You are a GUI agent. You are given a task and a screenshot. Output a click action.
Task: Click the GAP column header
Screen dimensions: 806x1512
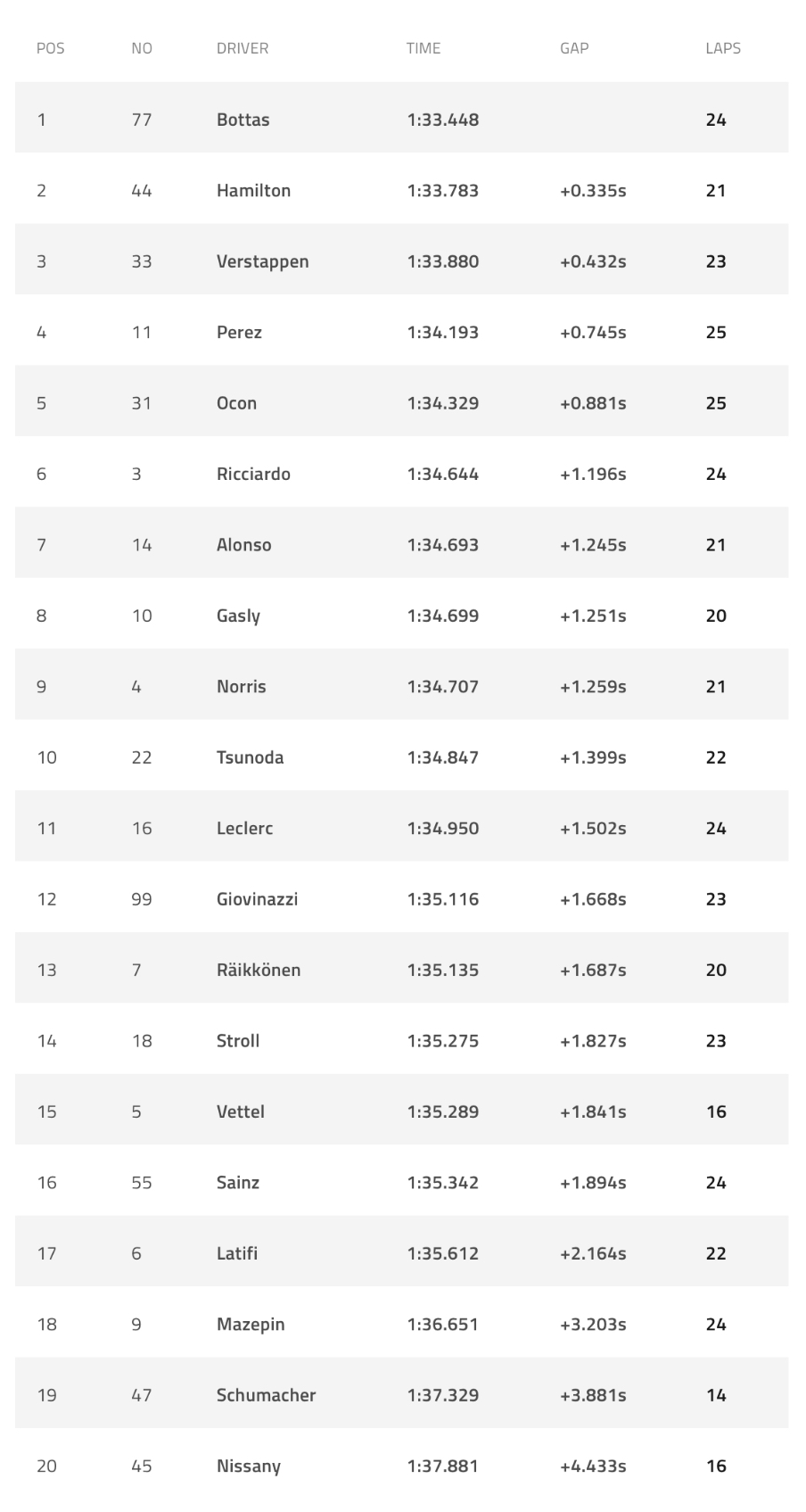[574, 48]
